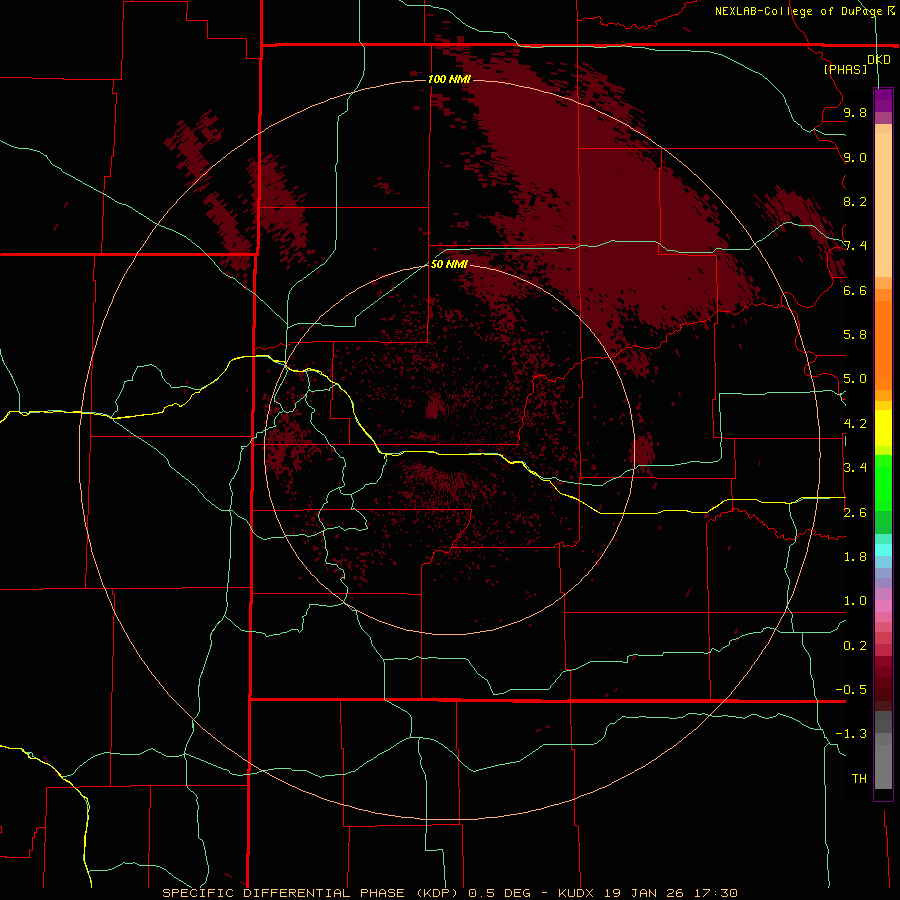Click the Specific Differential Phase caption
900x900 pixels.
tap(449, 893)
